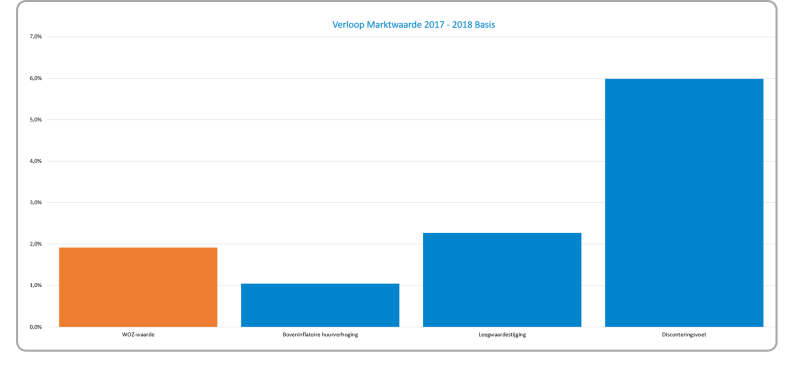800x371 pixels.
Task: Click the 'Disconteringsvoet' axis label
Action: point(684,335)
